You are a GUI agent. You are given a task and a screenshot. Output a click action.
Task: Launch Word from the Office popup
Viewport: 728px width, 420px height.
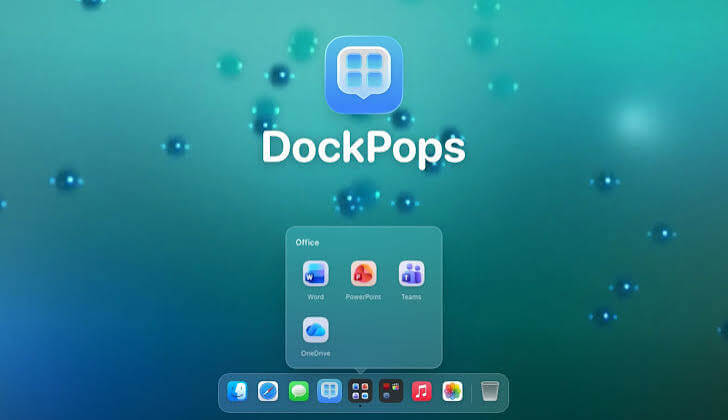click(x=316, y=274)
